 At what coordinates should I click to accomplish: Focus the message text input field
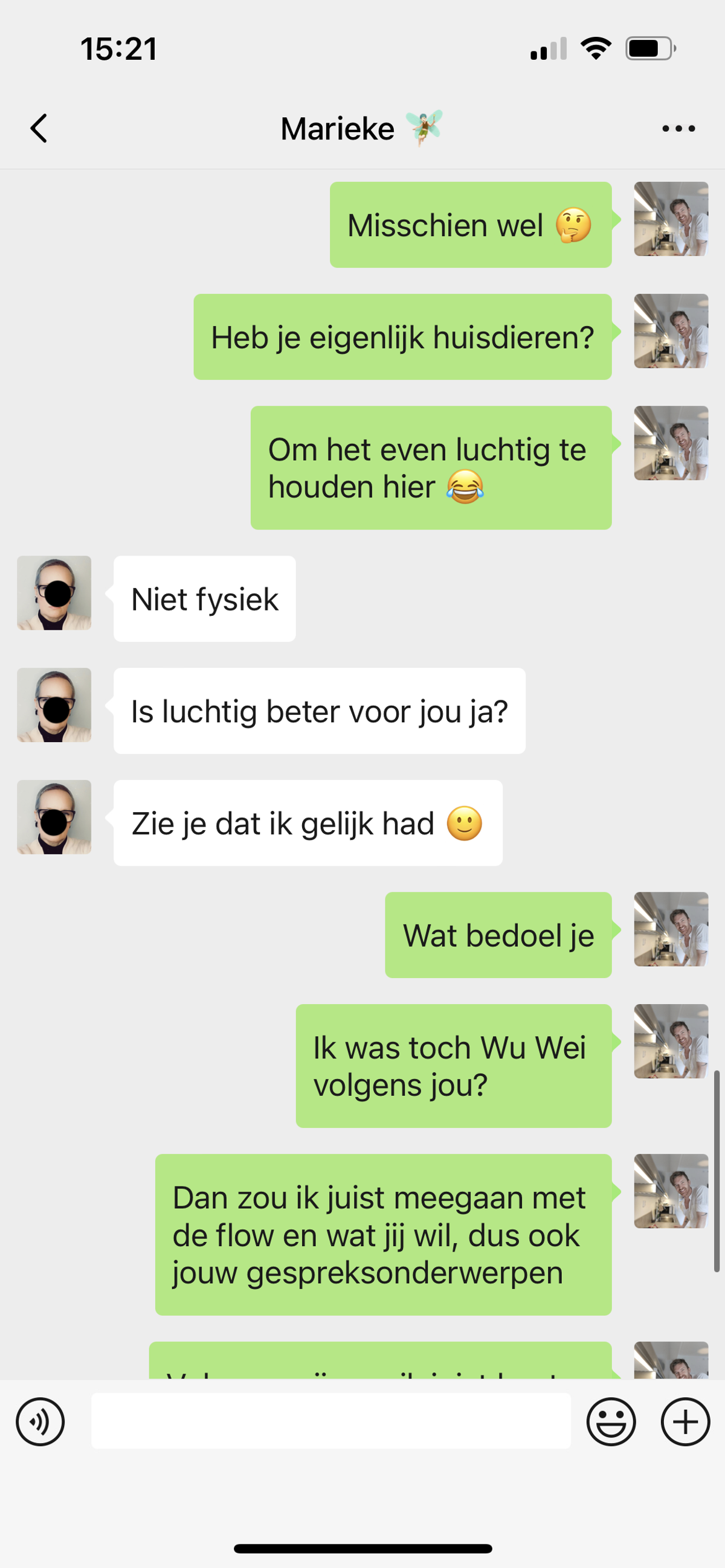(x=331, y=1421)
